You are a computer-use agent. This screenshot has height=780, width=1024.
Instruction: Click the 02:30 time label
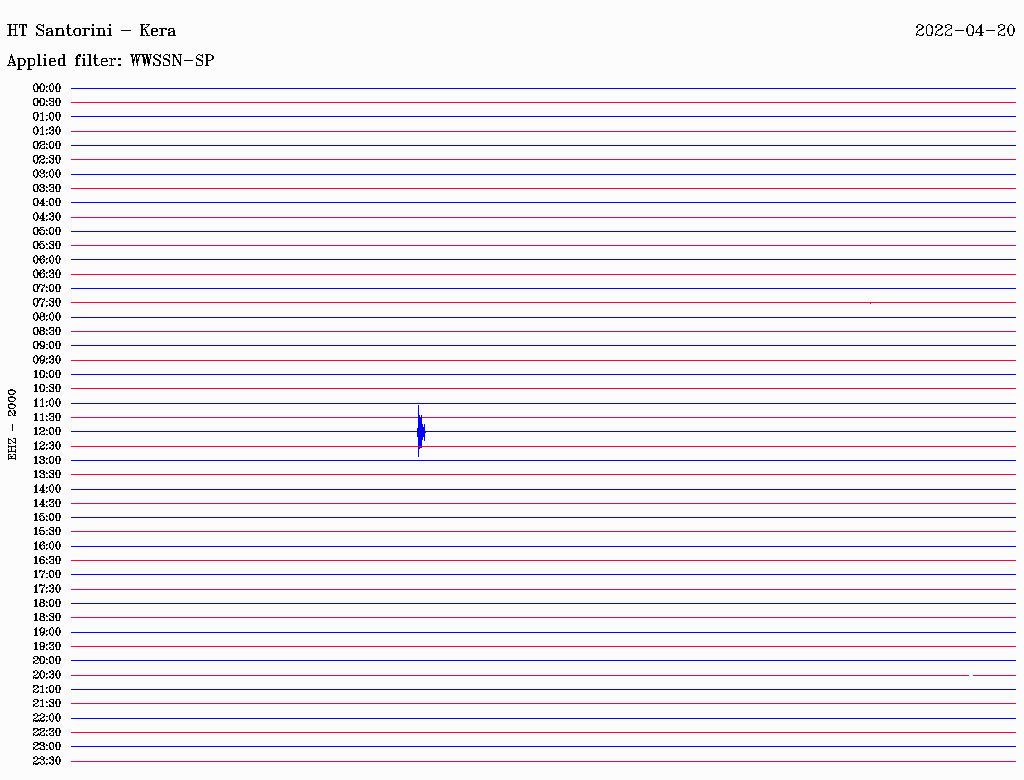pyautogui.click(x=47, y=160)
